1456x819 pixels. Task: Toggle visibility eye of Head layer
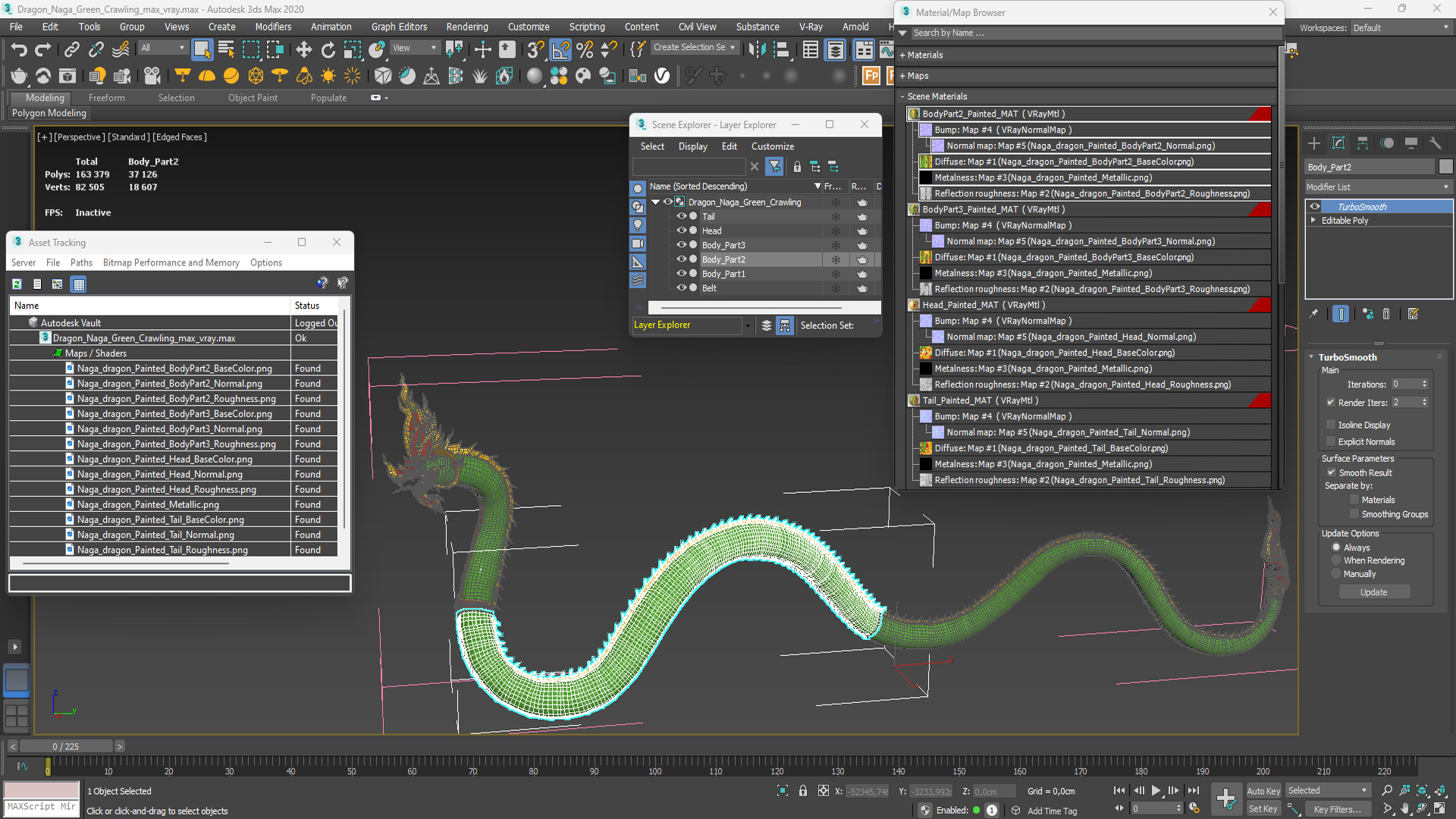coord(681,231)
